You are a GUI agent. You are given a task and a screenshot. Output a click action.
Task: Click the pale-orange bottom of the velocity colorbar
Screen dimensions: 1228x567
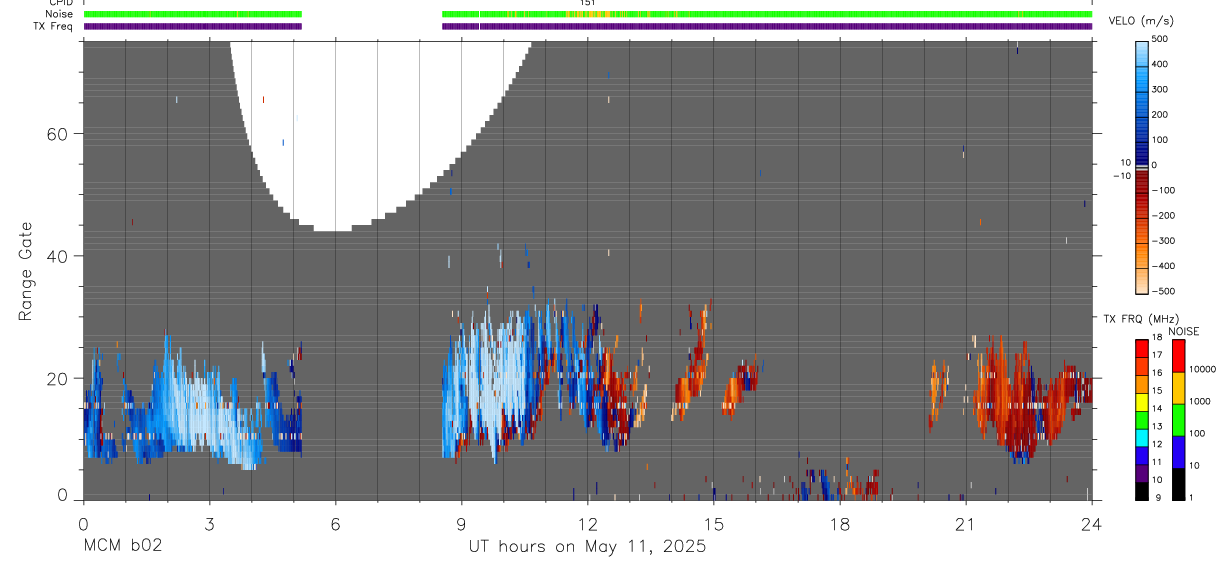(1143, 280)
